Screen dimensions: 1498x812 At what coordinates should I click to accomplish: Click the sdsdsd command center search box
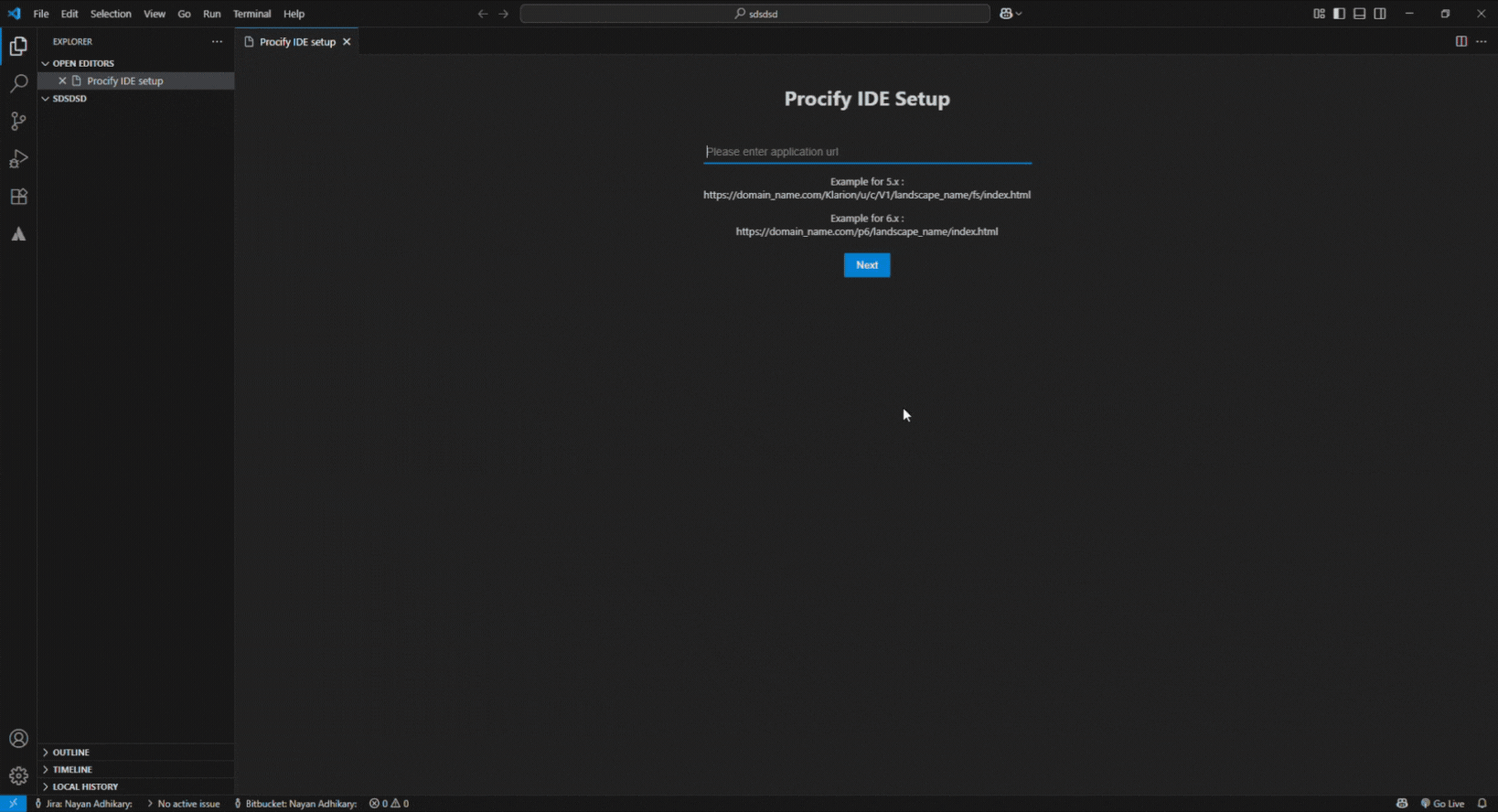point(755,14)
